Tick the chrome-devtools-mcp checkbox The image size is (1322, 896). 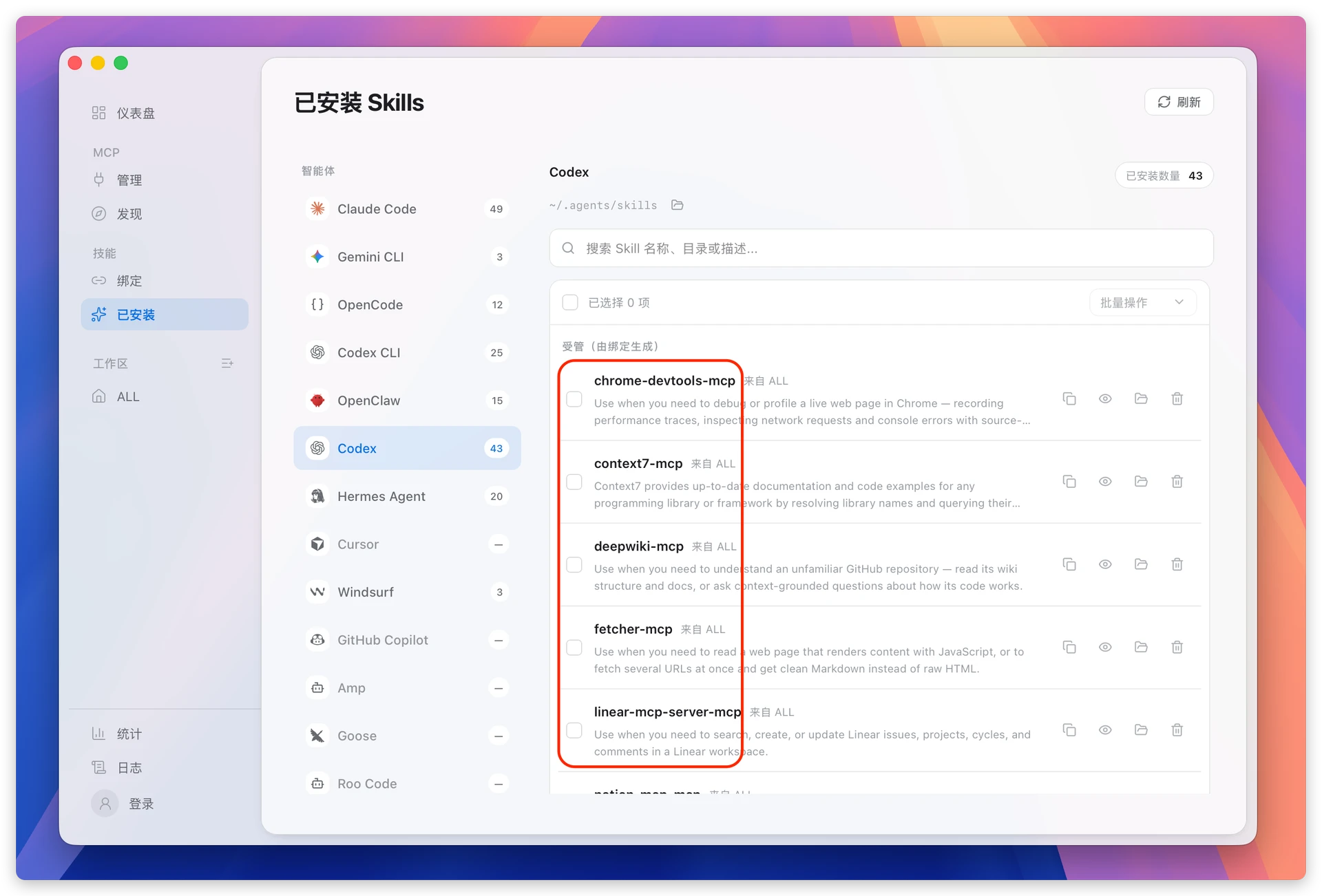coord(574,399)
